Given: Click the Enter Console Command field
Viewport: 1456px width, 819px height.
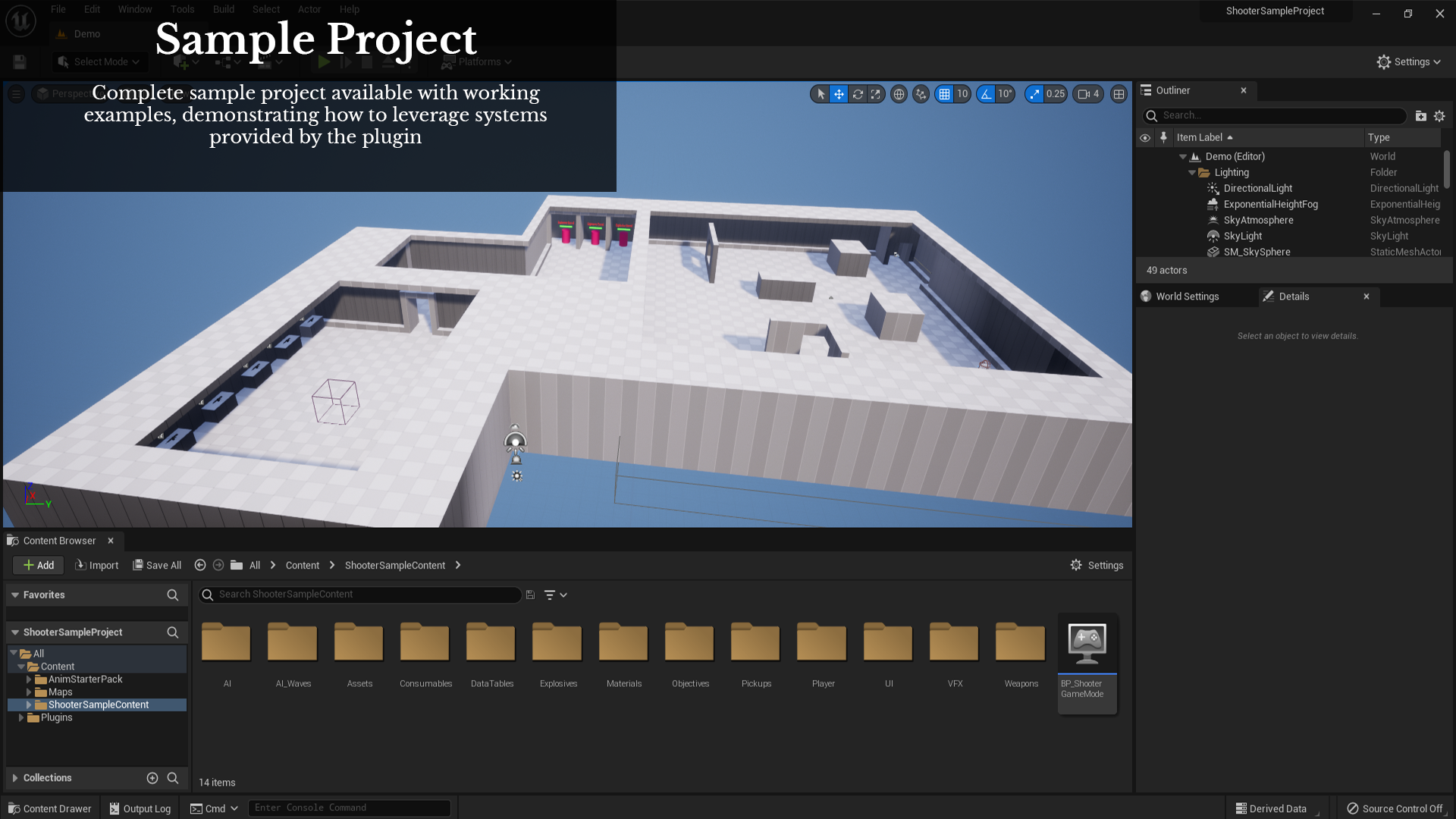Looking at the screenshot, I should tap(349, 808).
